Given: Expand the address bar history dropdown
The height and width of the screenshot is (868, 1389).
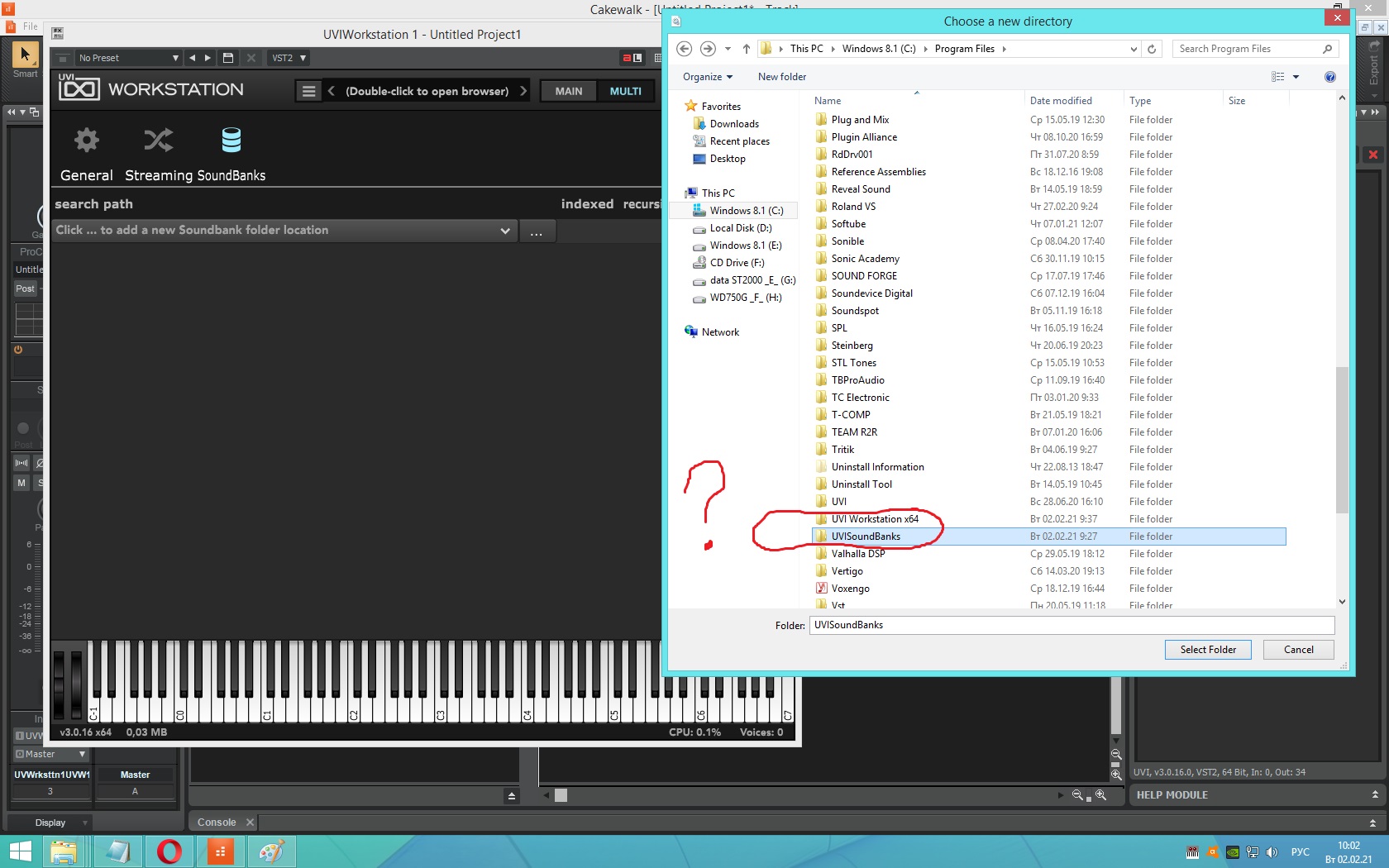Looking at the screenshot, I should pyautogui.click(x=1134, y=49).
